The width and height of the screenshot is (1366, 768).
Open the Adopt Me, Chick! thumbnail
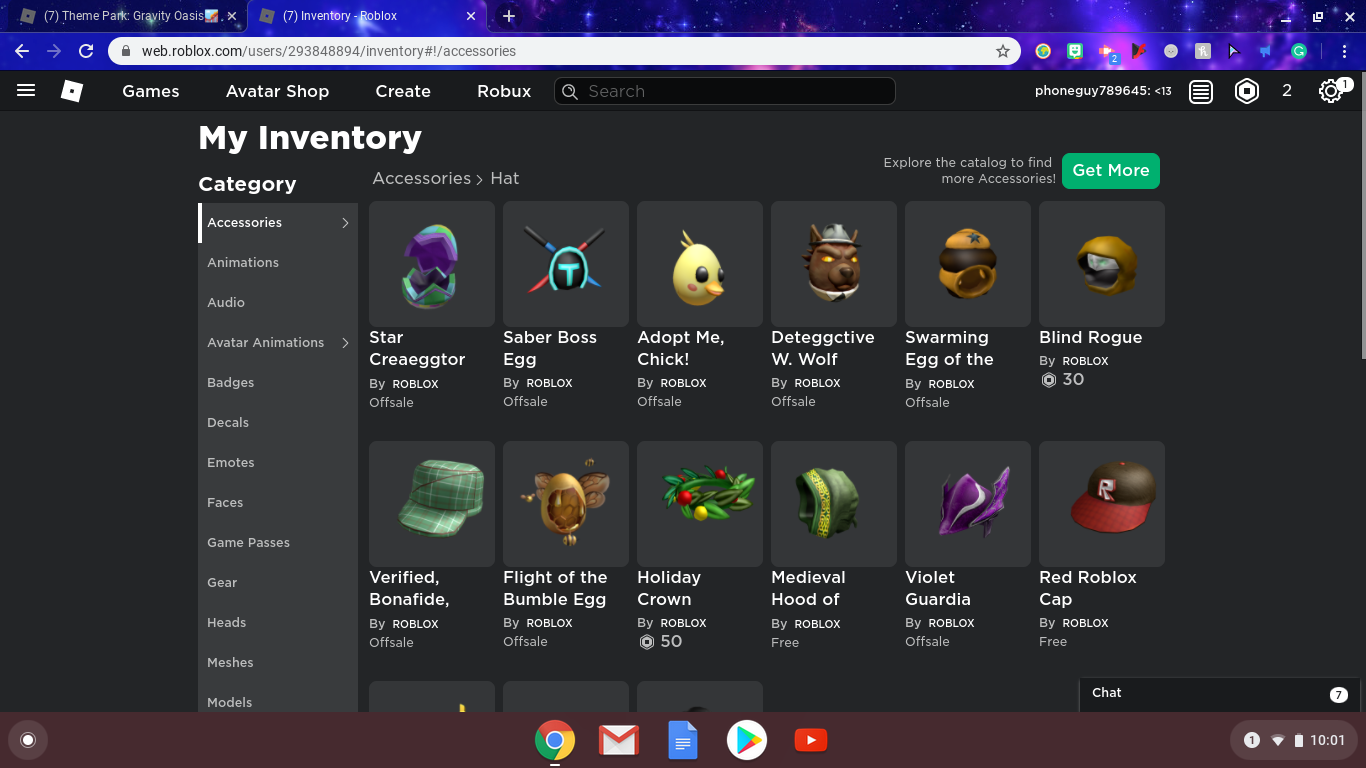point(700,264)
